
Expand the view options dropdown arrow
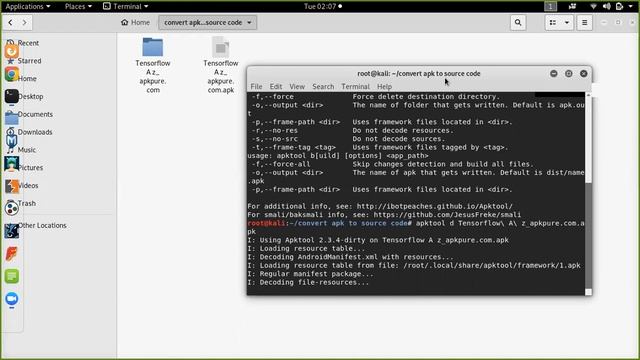[x=567, y=22]
